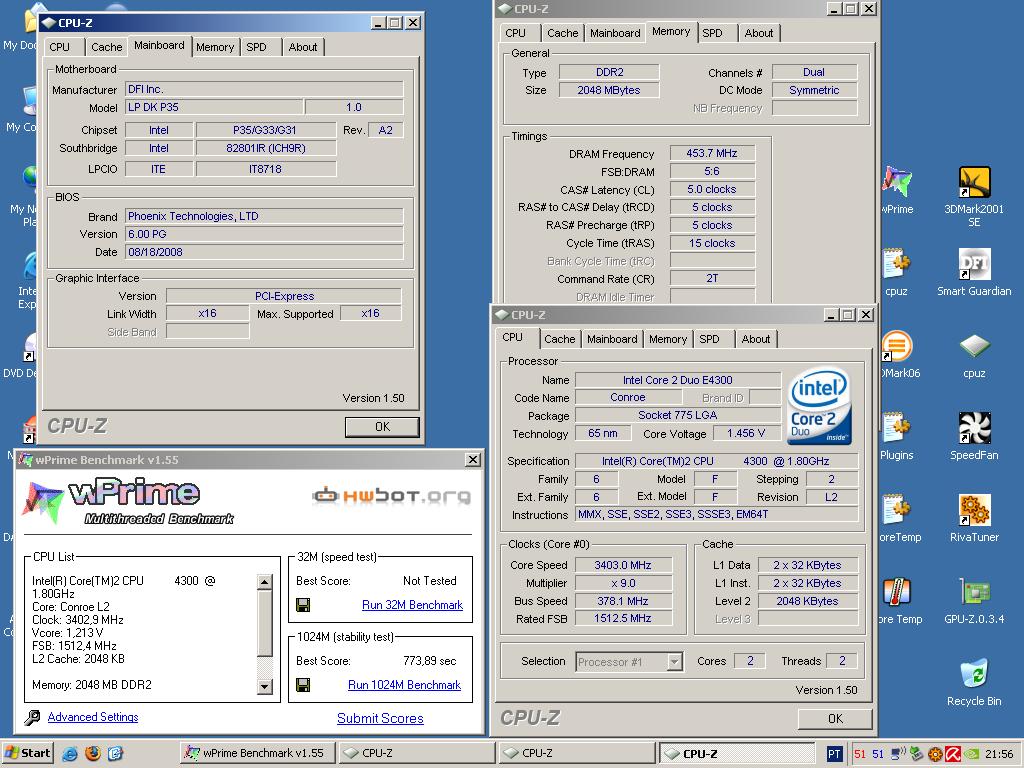Viewport: 1024px width, 768px height.
Task: Click the DRAM Frequency 453.7 MHz value
Action: 712,153
